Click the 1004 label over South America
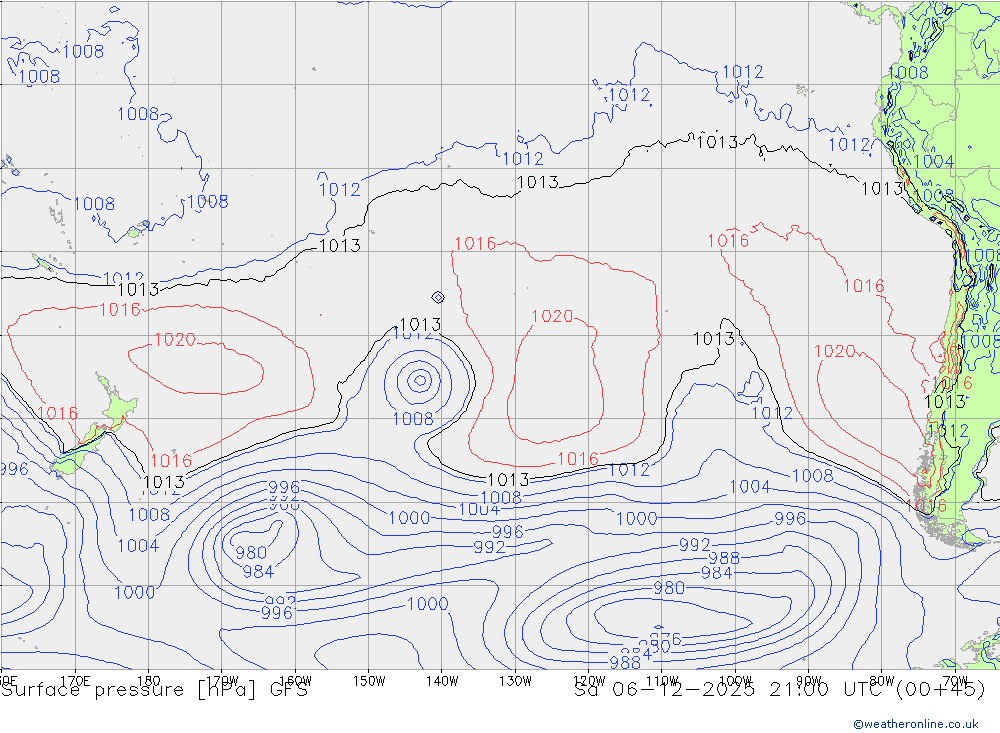Image resolution: width=1000 pixels, height=733 pixels. [934, 161]
